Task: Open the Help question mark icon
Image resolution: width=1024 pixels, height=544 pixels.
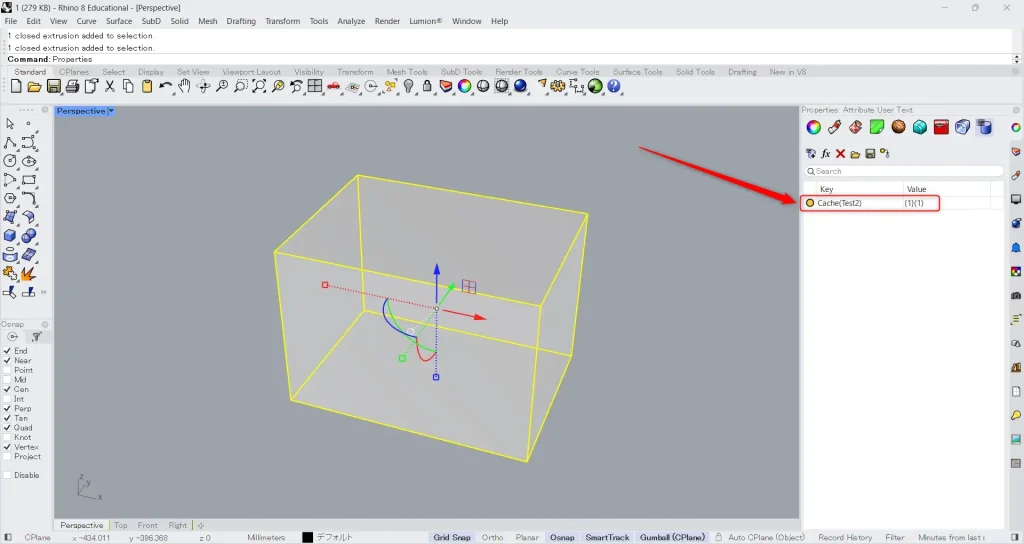Action: (x=614, y=87)
